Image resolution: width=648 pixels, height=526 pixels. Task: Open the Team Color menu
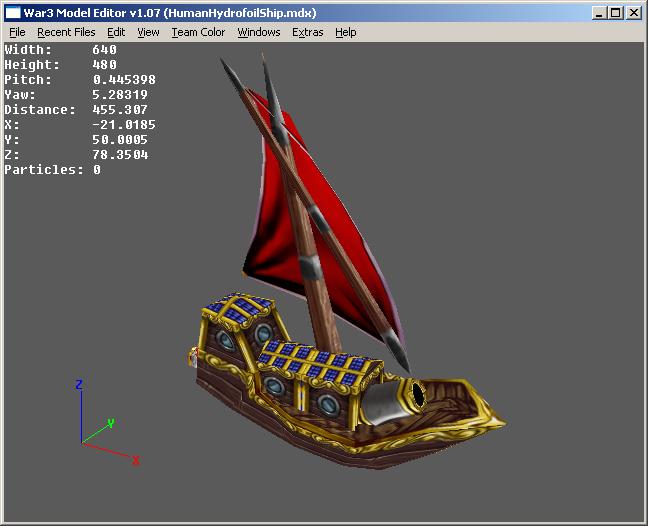tap(198, 32)
